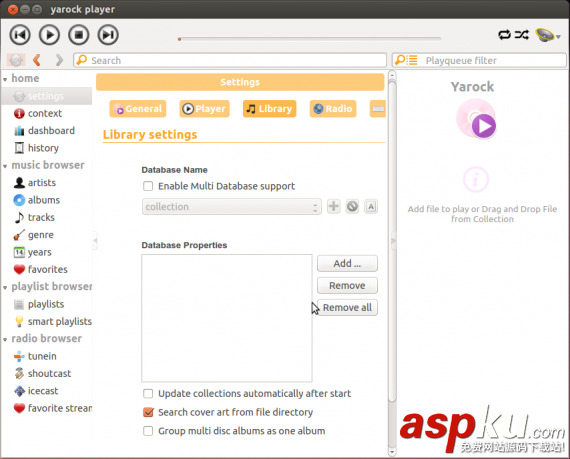The width and height of the screenshot is (570, 459).
Task: Open the cut-off tab after Radio
Action: (x=378, y=109)
